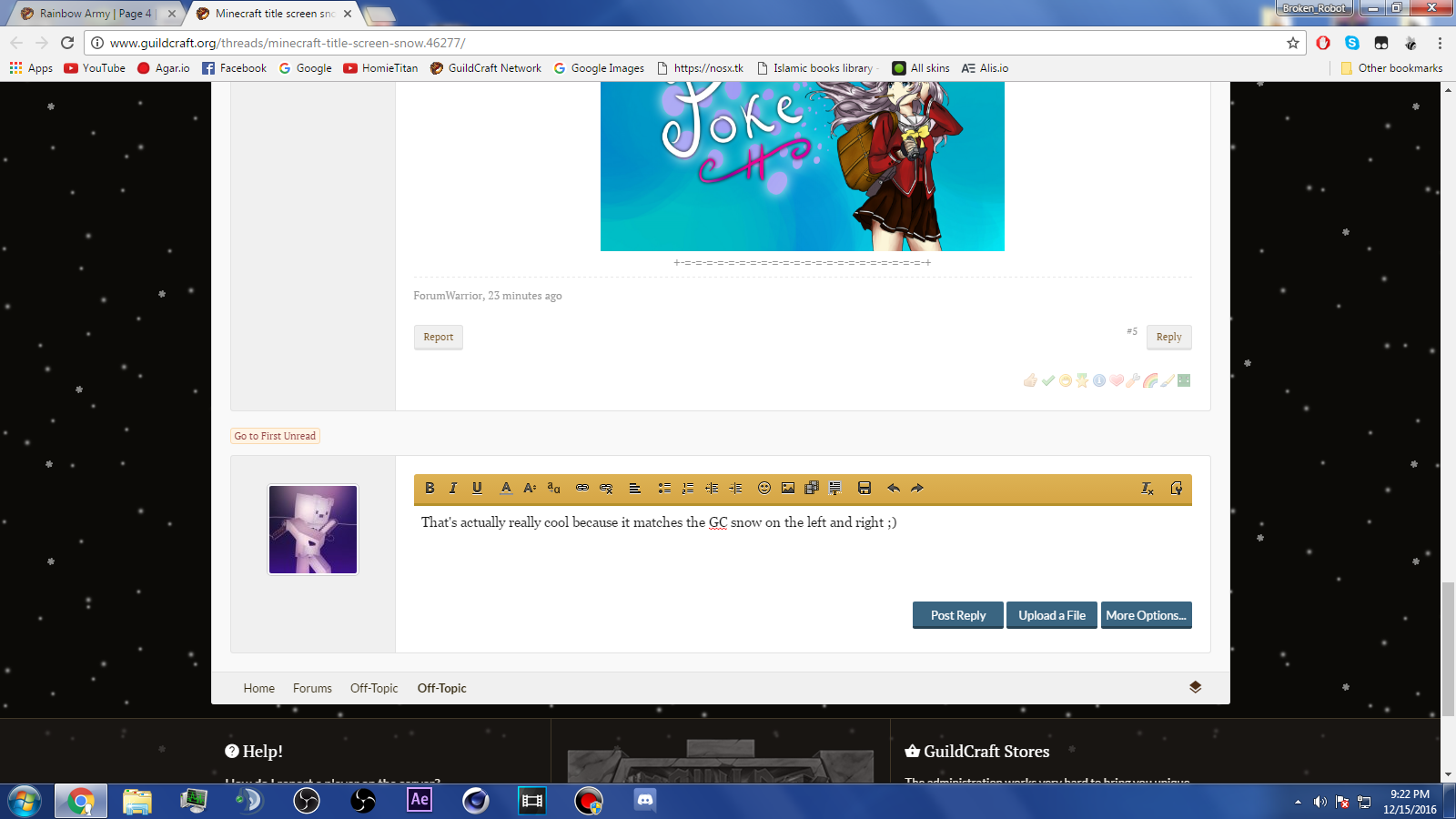Rate the post with the laughing Funny icon

pos(1066,380)
